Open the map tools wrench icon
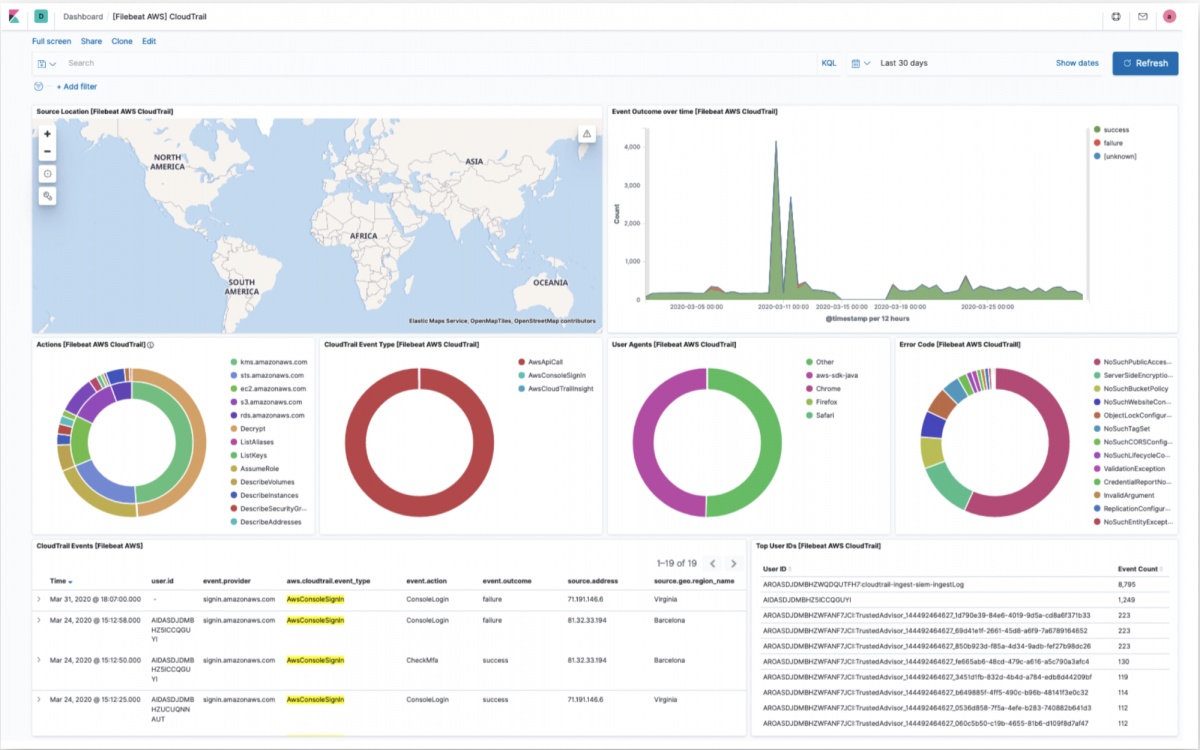1200x750 pixels. [47, 196]
